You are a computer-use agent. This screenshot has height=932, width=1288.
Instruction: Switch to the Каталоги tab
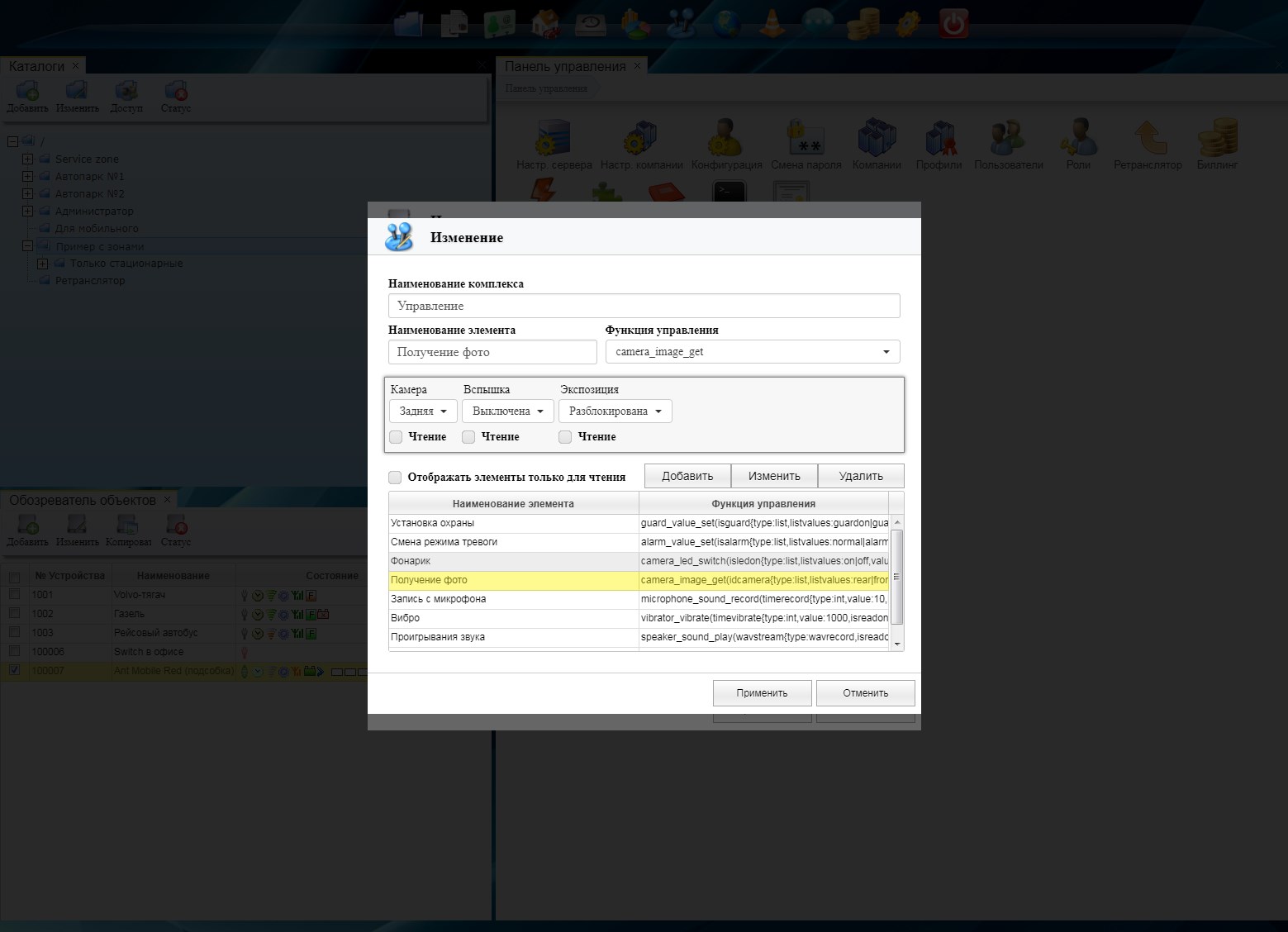[36, 66]
